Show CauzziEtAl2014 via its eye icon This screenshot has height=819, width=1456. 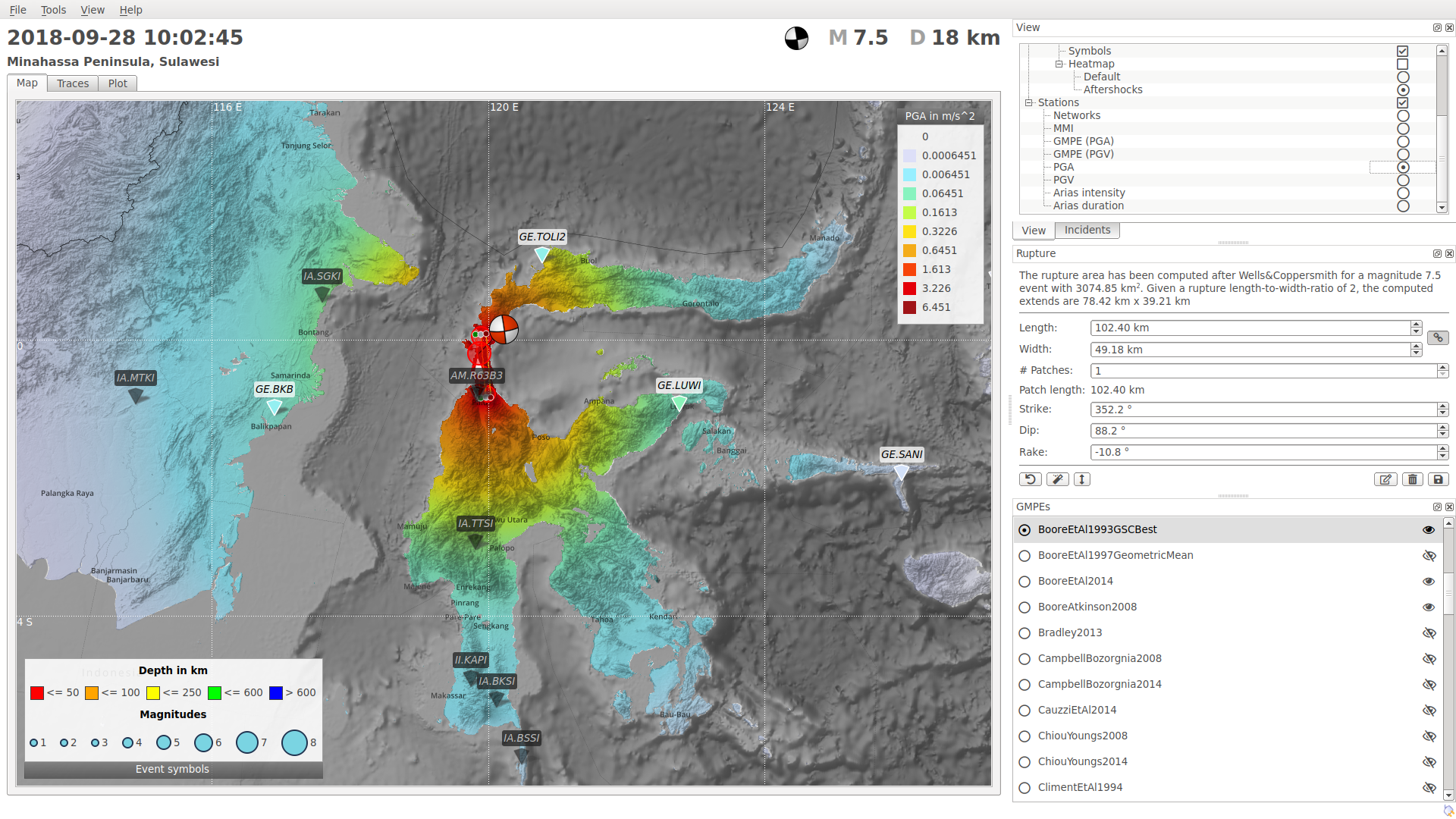(x=1429, y=711)
